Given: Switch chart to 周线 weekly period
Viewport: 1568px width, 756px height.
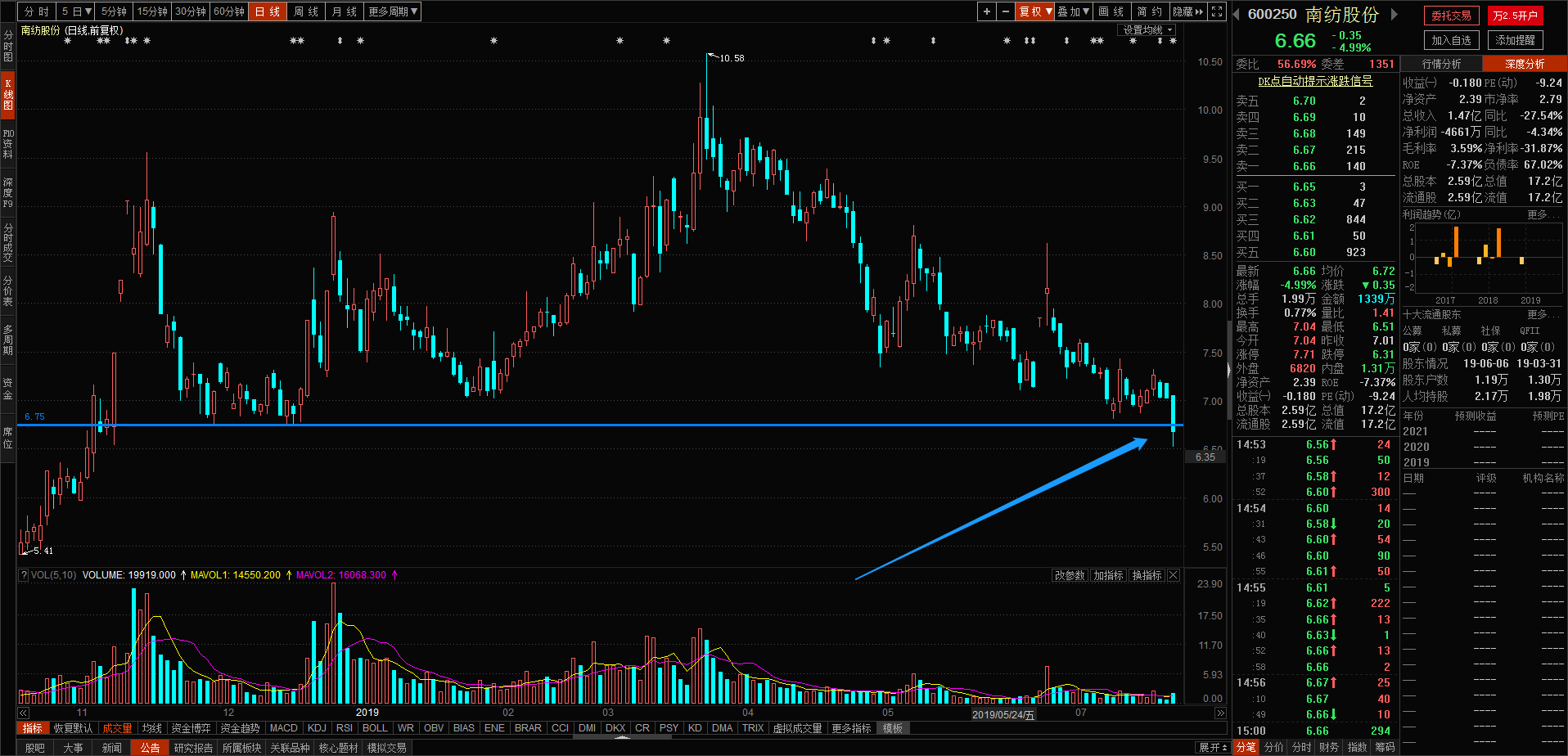Looking at the screenshot, I should click(x=306, y=11).
